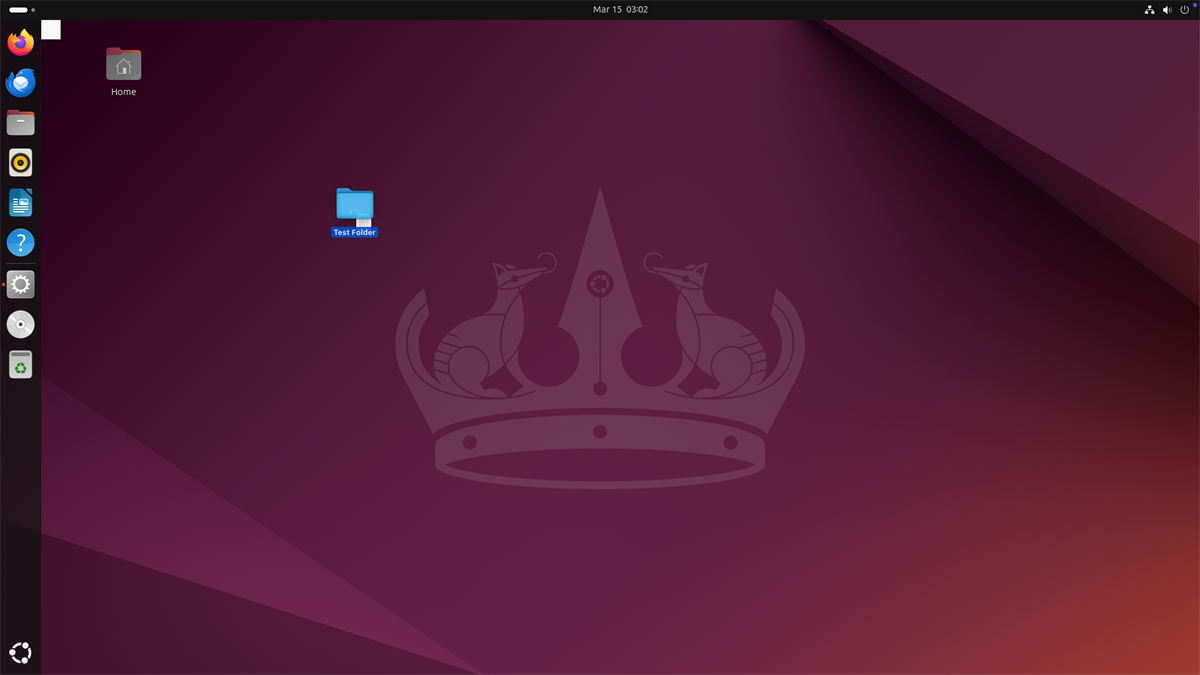The width and height of the screenshot is (1200, 675).
Task: Open Settings gear in the dock
Action: coord(20,285)
